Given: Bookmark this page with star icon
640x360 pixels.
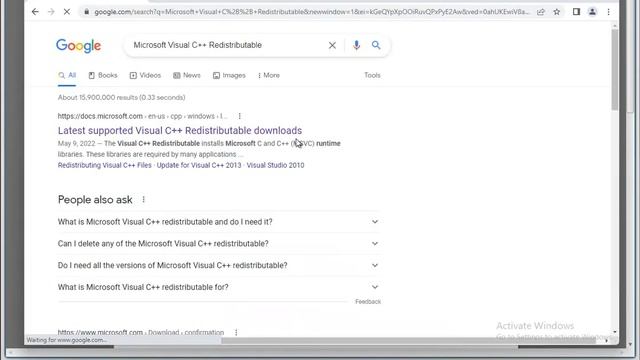Looking at the screenshot, I should click(557, 12).
